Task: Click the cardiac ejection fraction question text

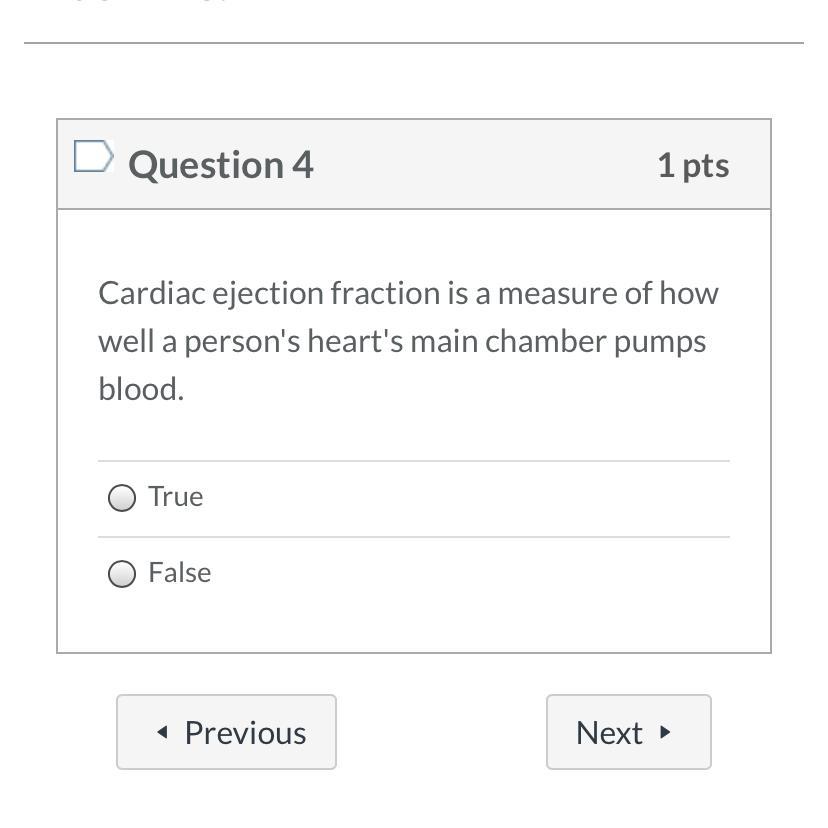Action: (x=408, y=341)
